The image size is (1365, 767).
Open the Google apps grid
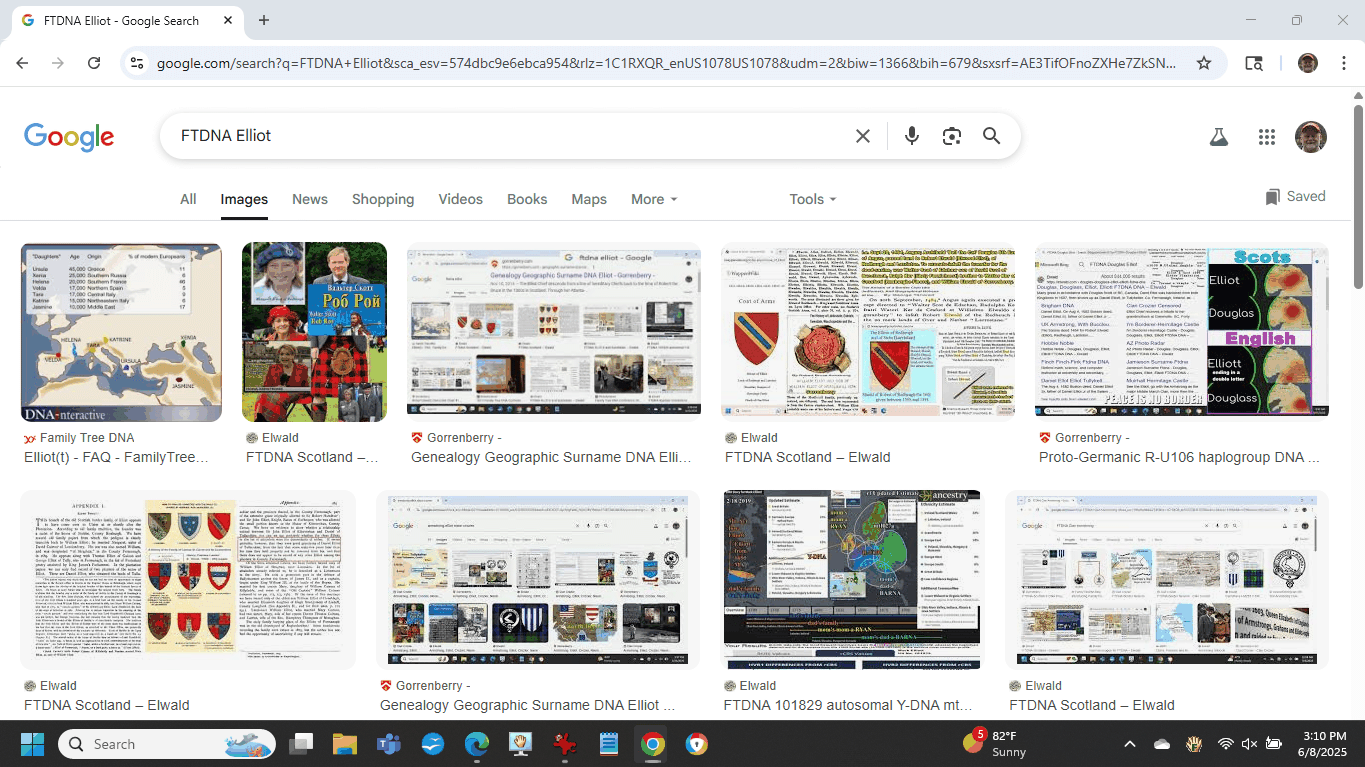point(1267,137)
